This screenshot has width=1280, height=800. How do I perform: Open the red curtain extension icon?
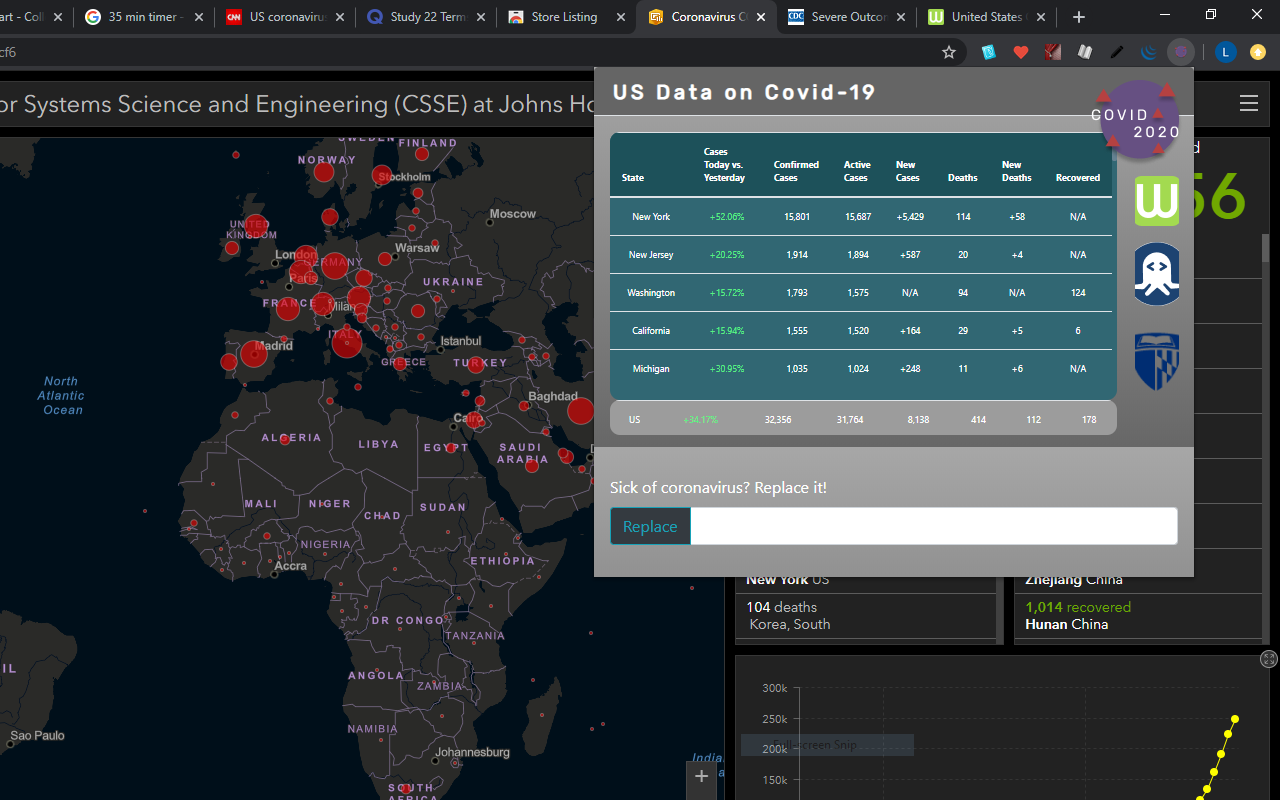coord(1052,52)
